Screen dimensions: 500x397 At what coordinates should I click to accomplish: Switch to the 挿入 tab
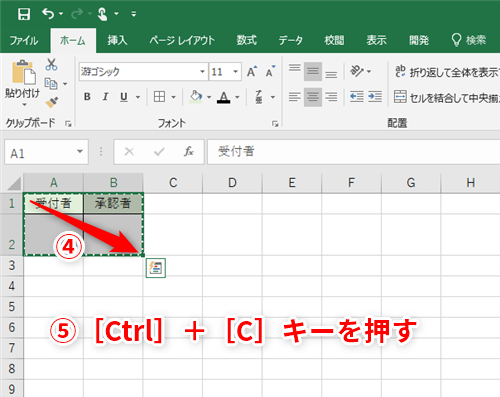(117, 40)
